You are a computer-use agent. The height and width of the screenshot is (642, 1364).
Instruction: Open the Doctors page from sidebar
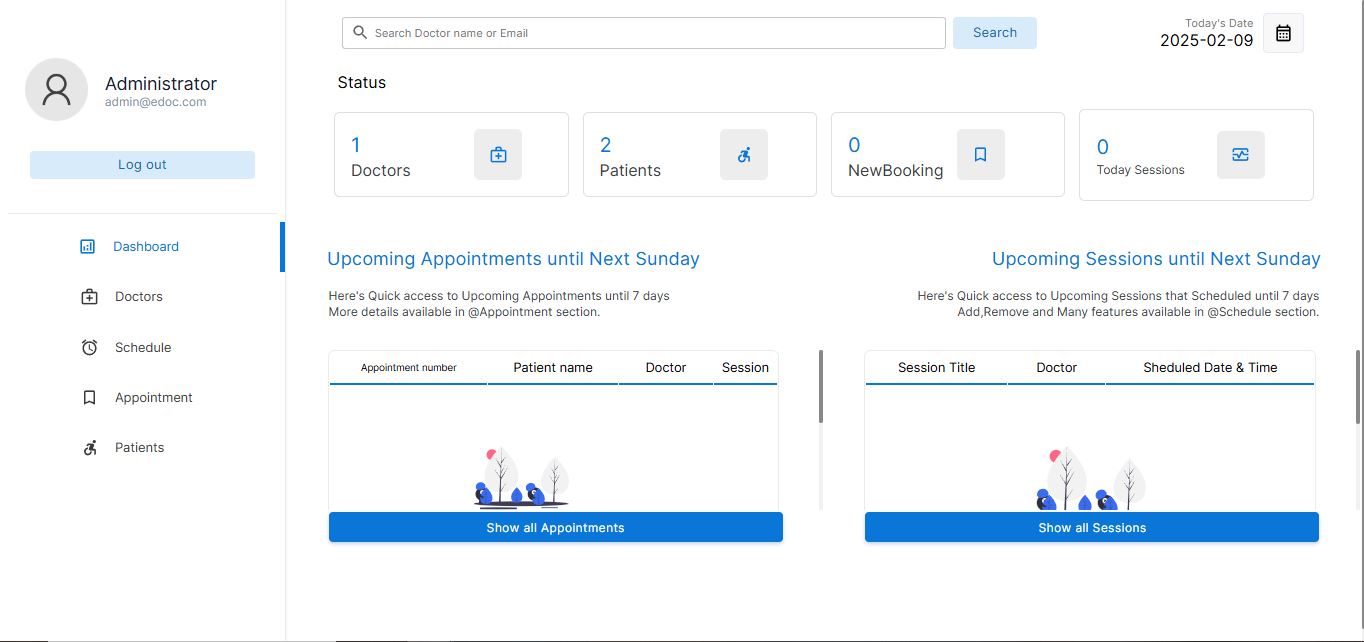(x=138, y=297)
